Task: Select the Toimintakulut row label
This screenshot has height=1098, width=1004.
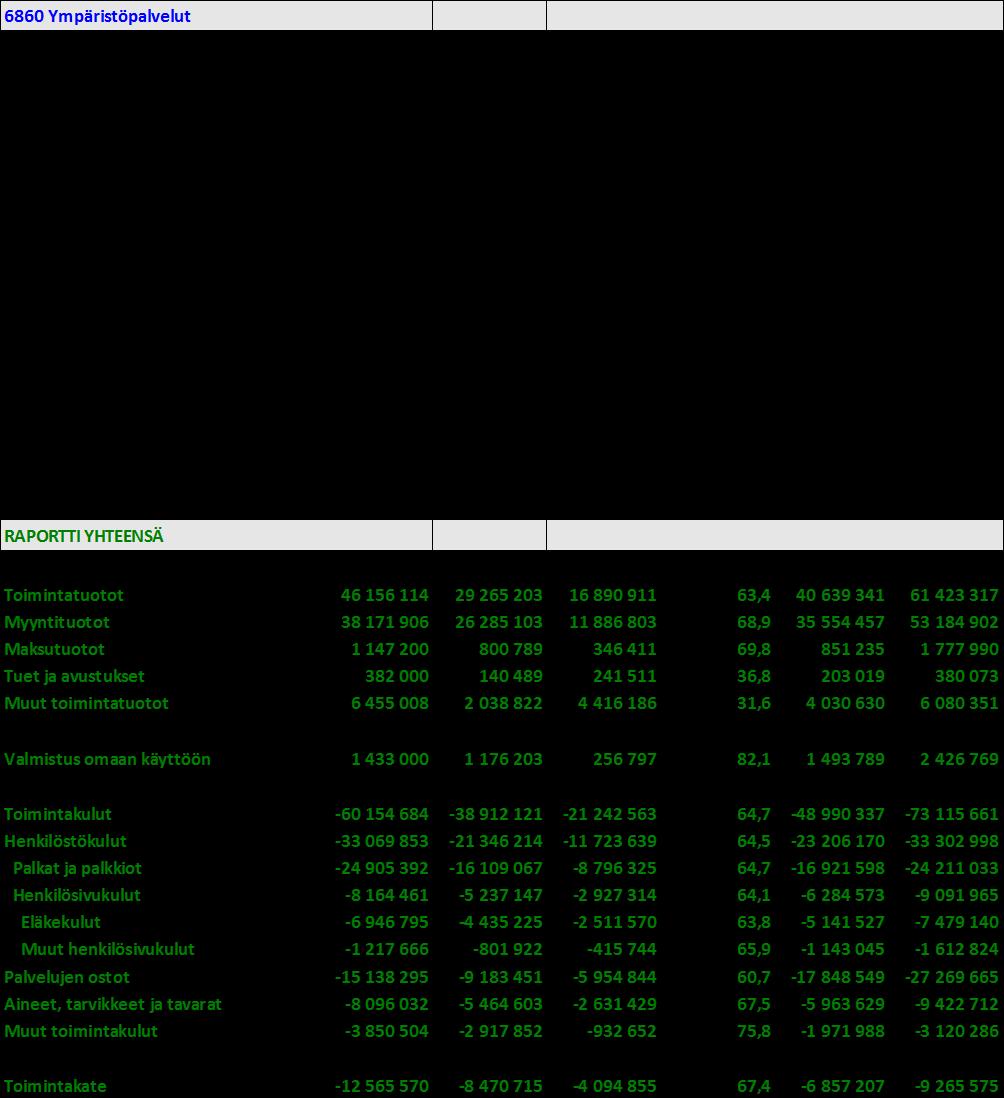Action: click(x=57, y=814)
